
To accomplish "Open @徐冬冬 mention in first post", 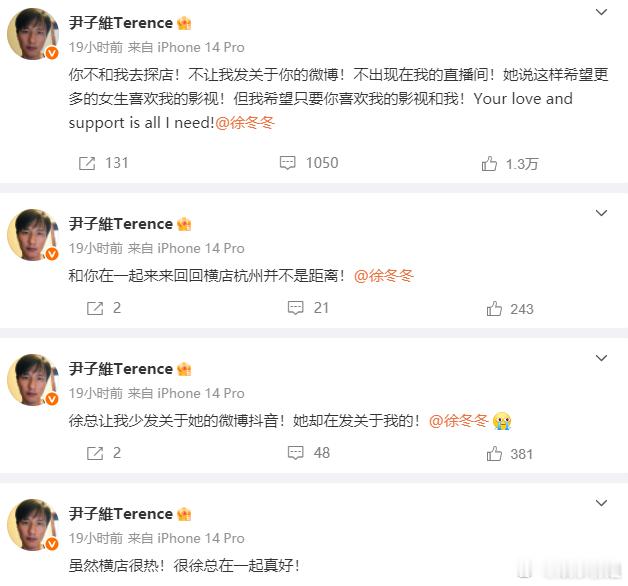I will click(245, 123).
